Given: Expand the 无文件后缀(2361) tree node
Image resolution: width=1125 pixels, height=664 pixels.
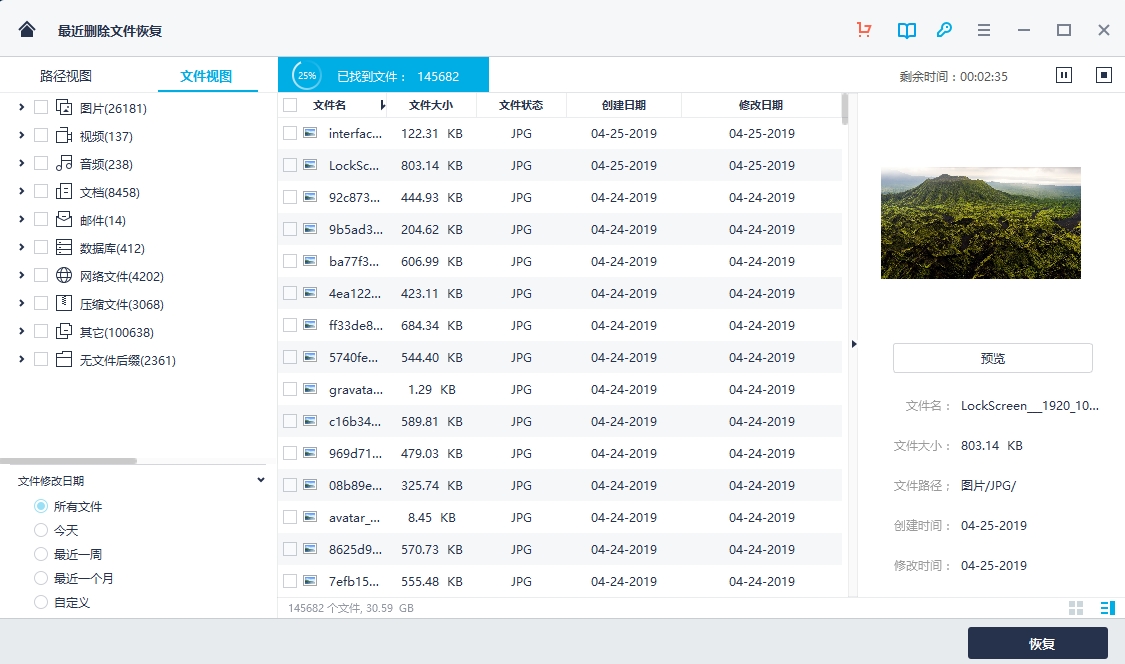Looking at the screenshot, I should coord(22,359).
